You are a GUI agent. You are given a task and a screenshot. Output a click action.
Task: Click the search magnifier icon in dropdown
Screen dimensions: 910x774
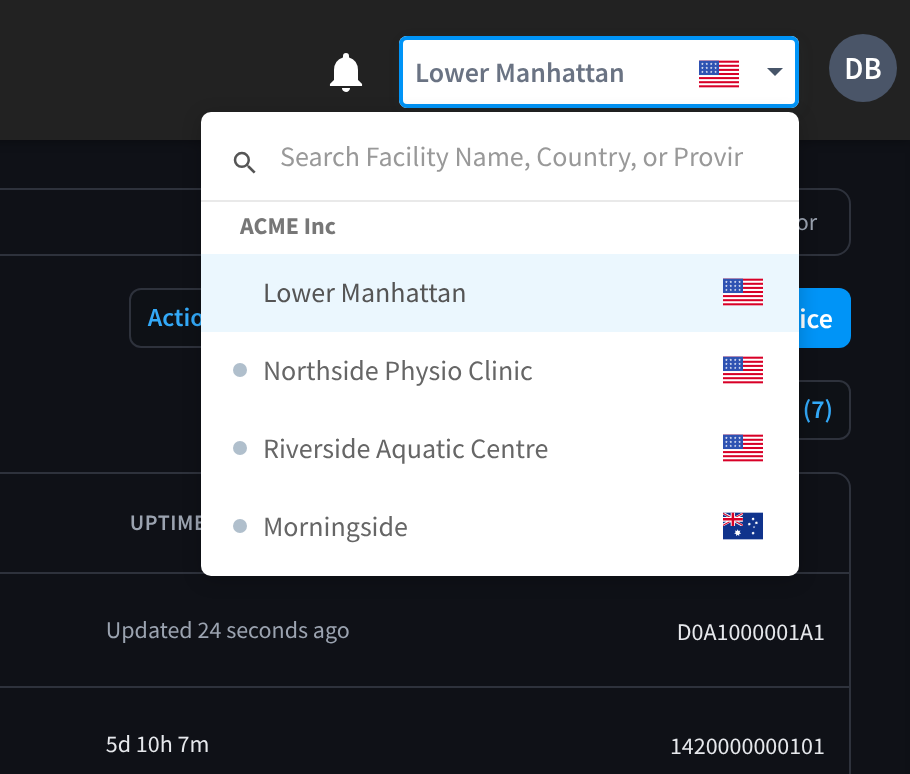click(x=244, y=162)
